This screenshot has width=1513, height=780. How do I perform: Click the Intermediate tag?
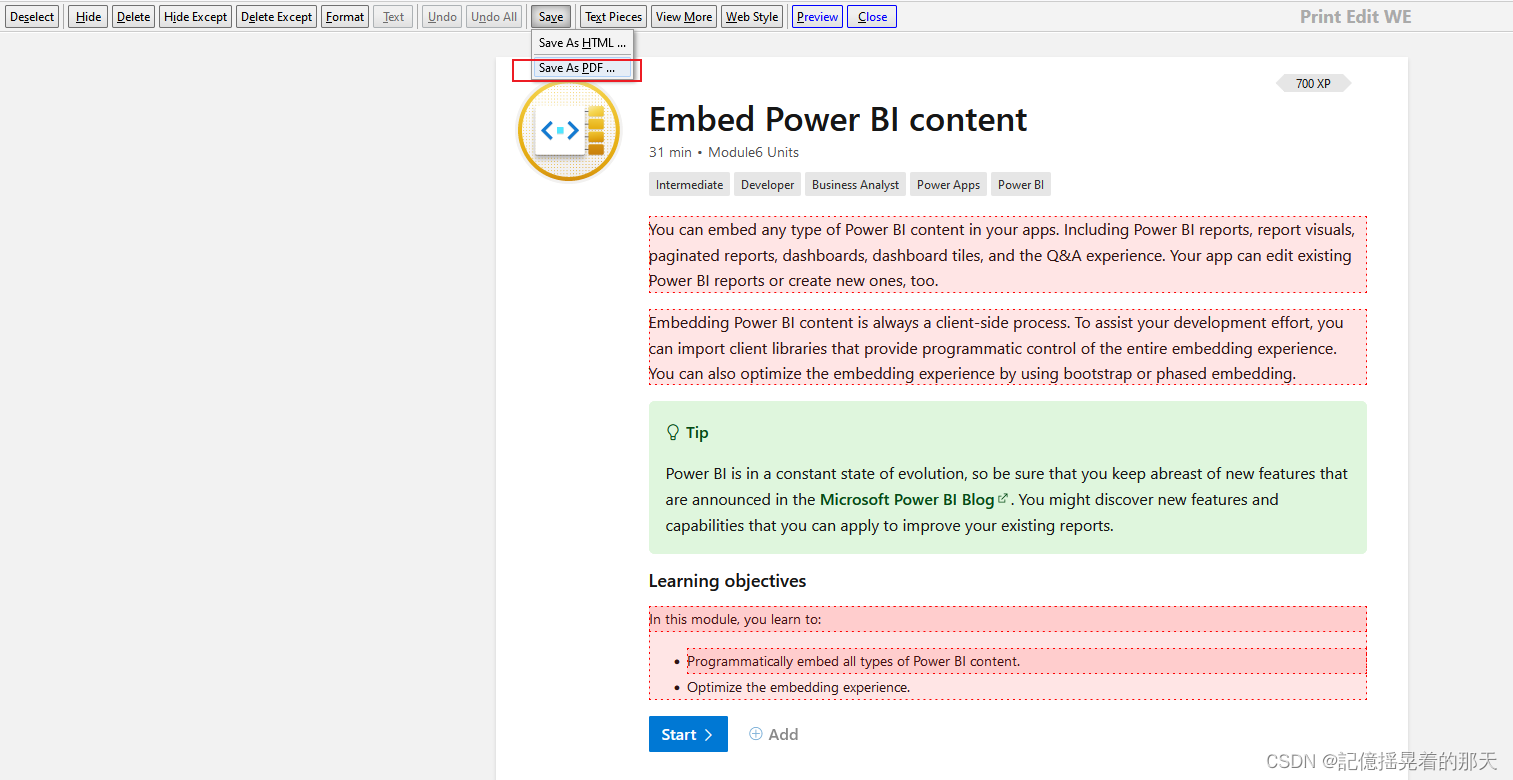[x=689, y=185]
